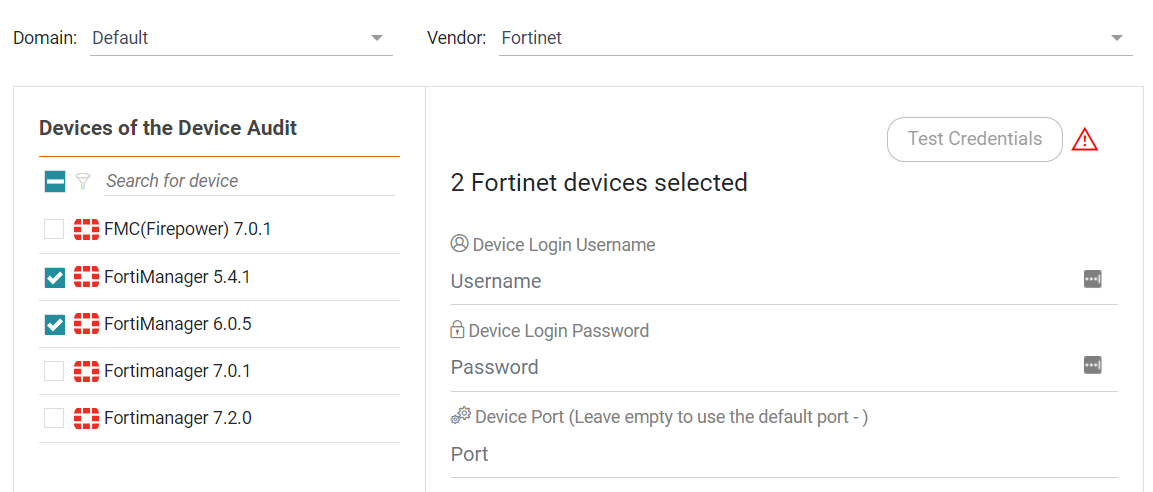Click the Username input field
Image resolution: width=1153 pixels, height=492 pixels.
point(765,281)
